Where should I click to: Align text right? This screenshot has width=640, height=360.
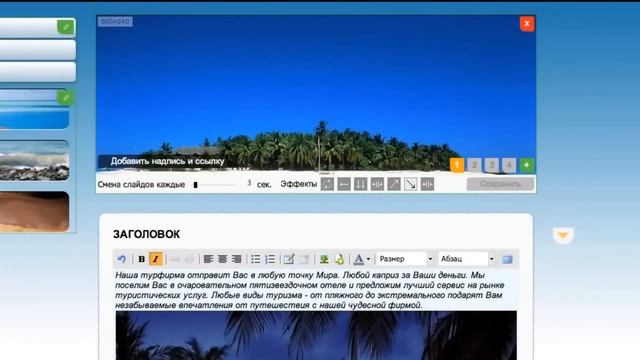coord(236,259)
